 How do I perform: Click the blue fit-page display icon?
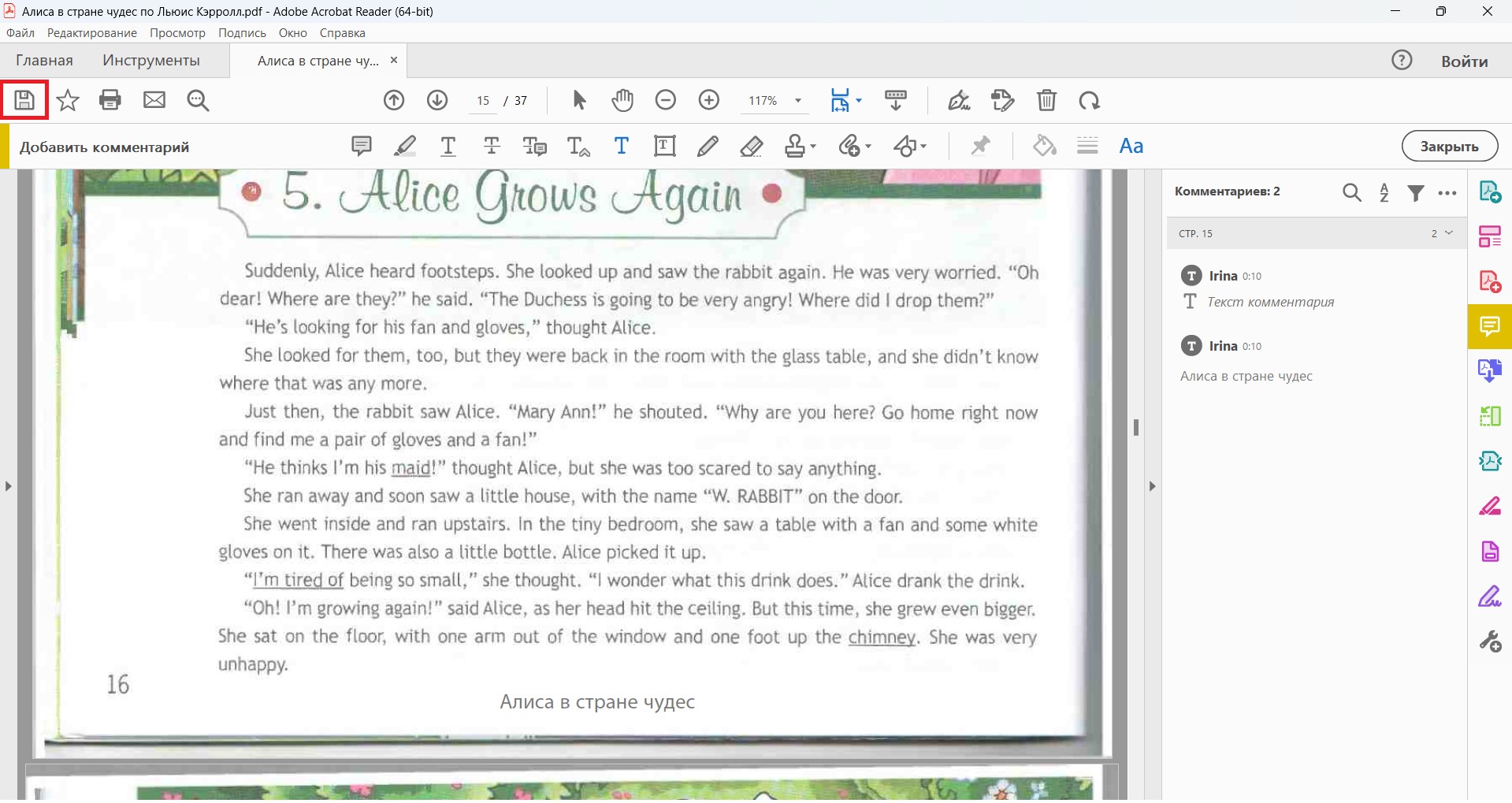(840, 100)
